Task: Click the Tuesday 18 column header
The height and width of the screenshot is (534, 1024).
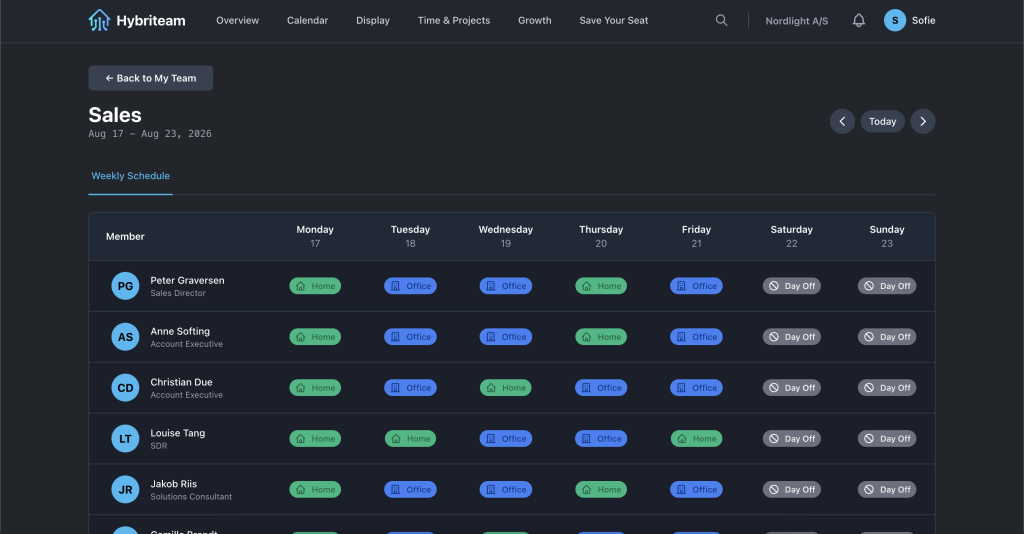Action: (x=410, y=236)
